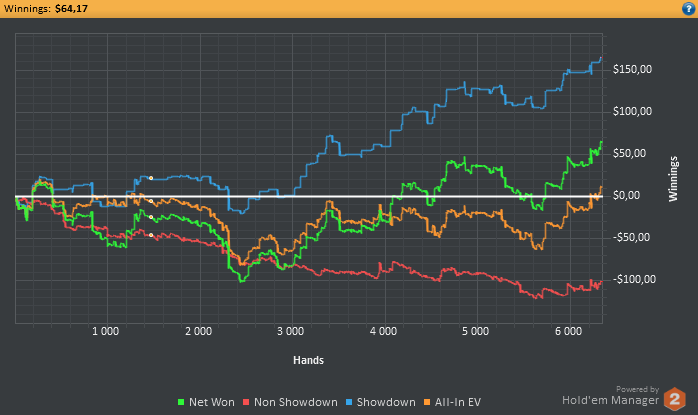Click the Powered by text
The height and width of the screenshot is (415, 698).
tap(637, 389)
